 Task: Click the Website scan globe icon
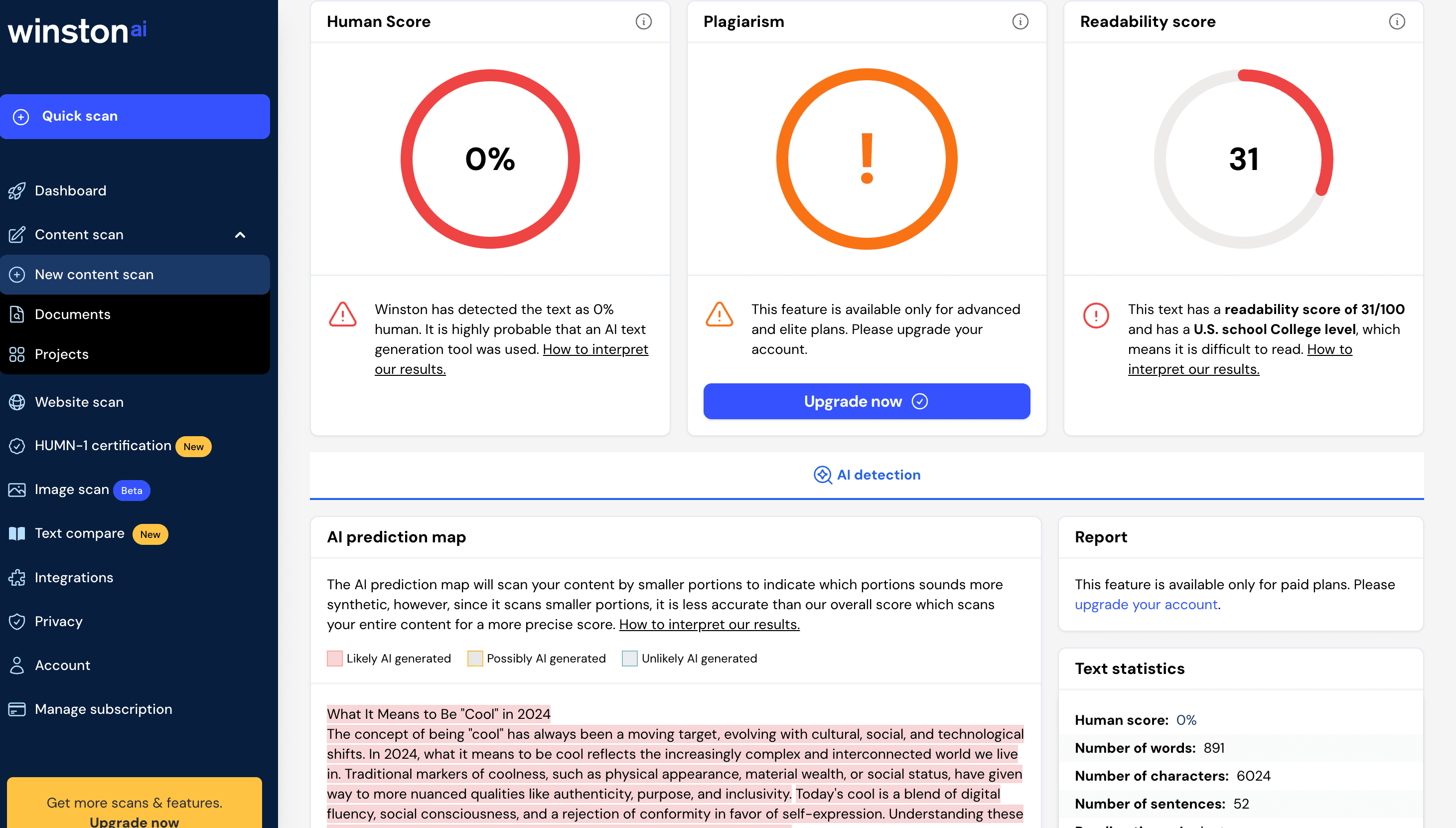tap(17, 402)
